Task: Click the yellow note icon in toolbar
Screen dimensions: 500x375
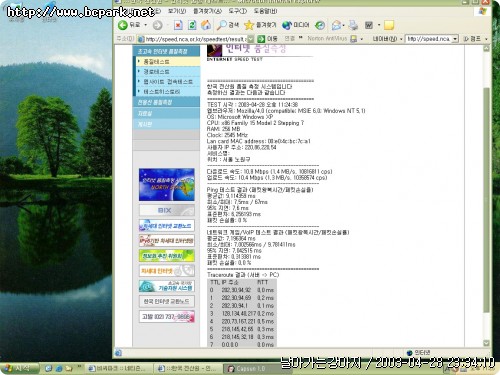Action: (x=389, y=25)
